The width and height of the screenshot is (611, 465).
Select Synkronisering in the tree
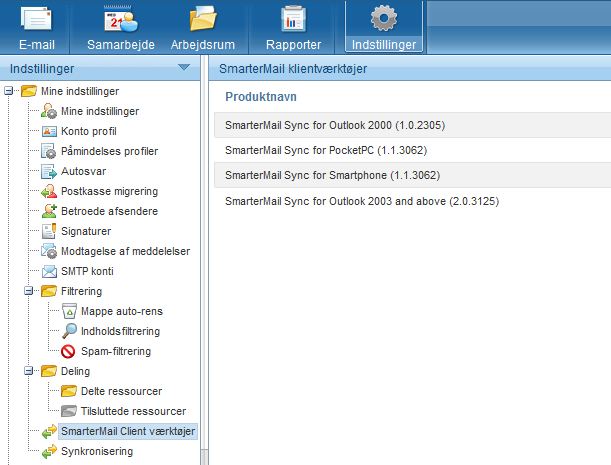(97, 451)
